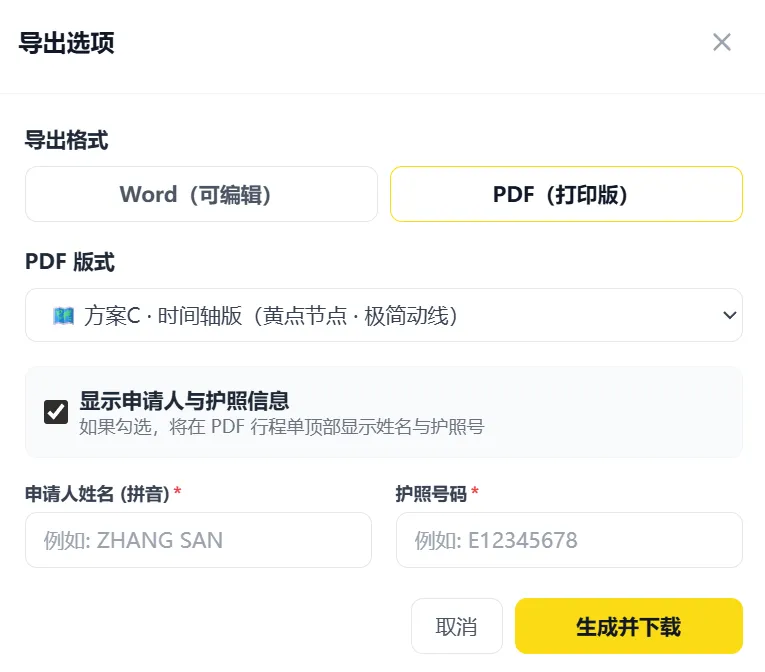
Task: Uncheck the 显示申请人与护照信息 checkbox
Action: (x=56, y=411)
